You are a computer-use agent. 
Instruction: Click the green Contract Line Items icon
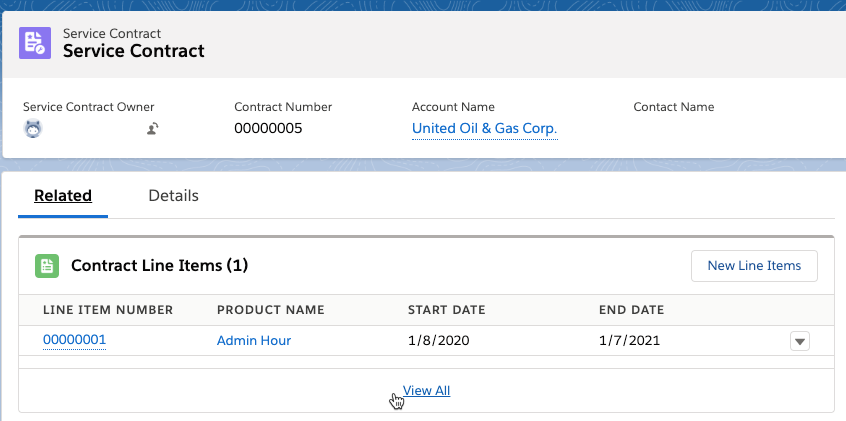tap(47, 266)
